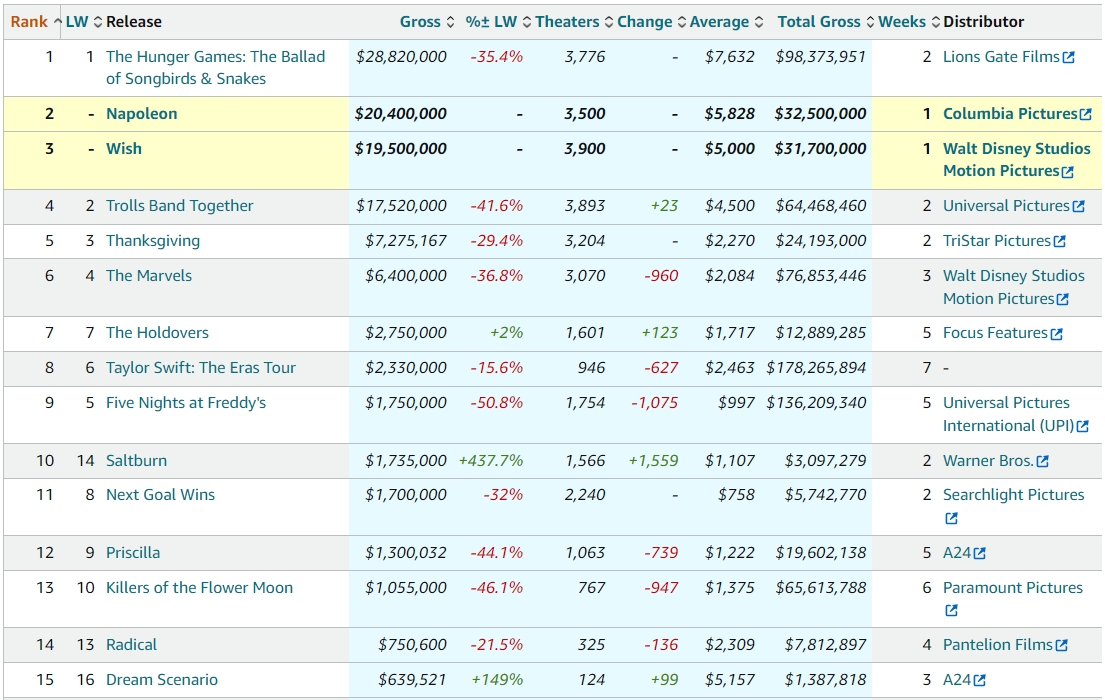
Task: Click the Distributor column header
Action: pos(984,22)
